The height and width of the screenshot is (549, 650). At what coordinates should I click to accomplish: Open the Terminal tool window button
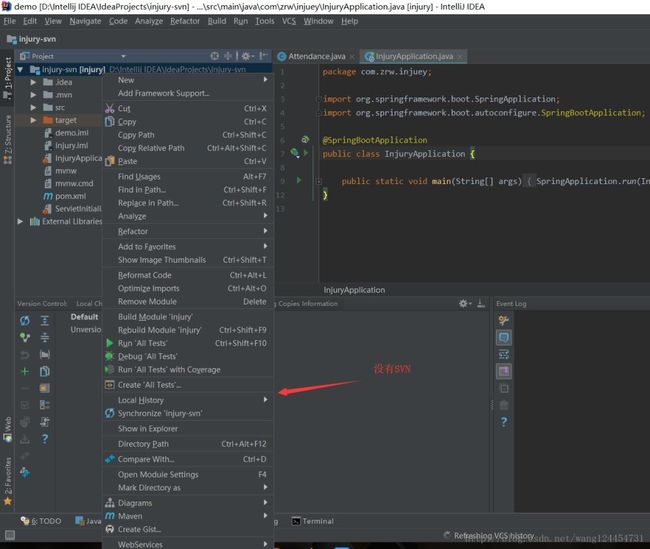tap(313, 521)
